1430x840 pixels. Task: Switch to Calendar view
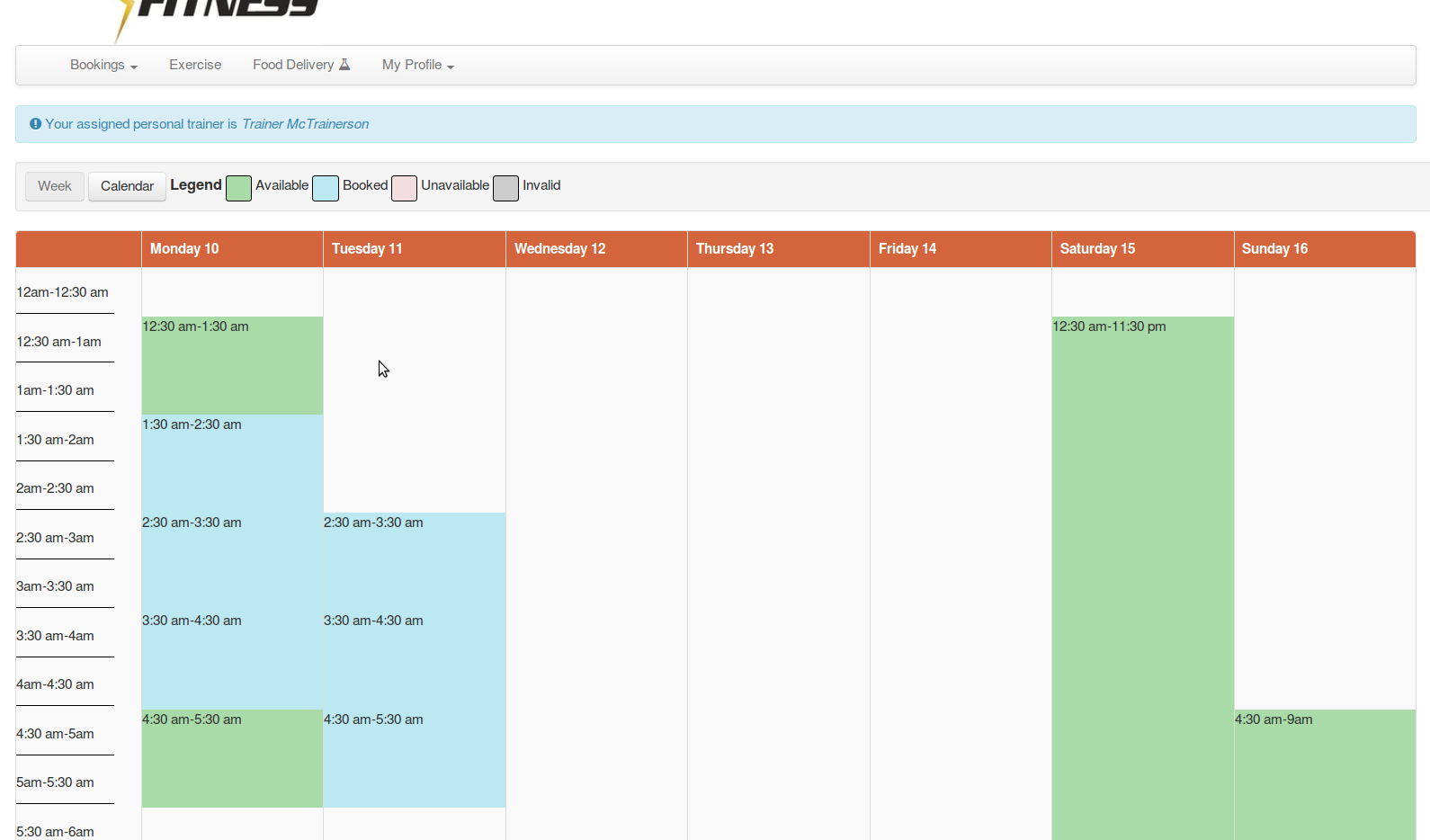[x=127, y=186]
